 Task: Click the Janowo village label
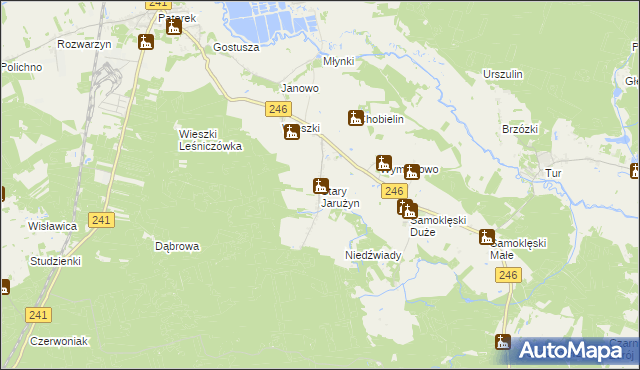click(300, 88)
